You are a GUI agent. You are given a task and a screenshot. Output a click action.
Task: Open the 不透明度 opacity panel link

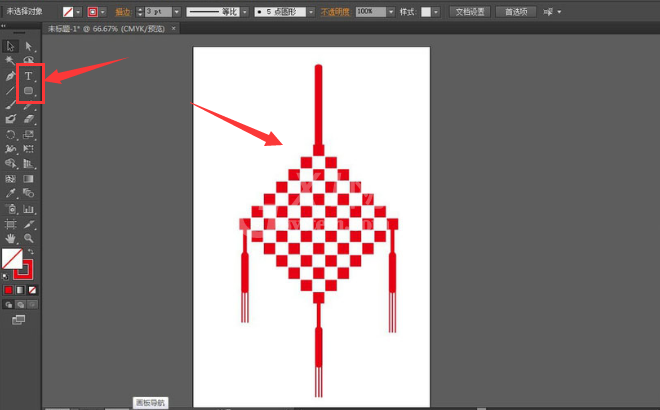(335, 12)
